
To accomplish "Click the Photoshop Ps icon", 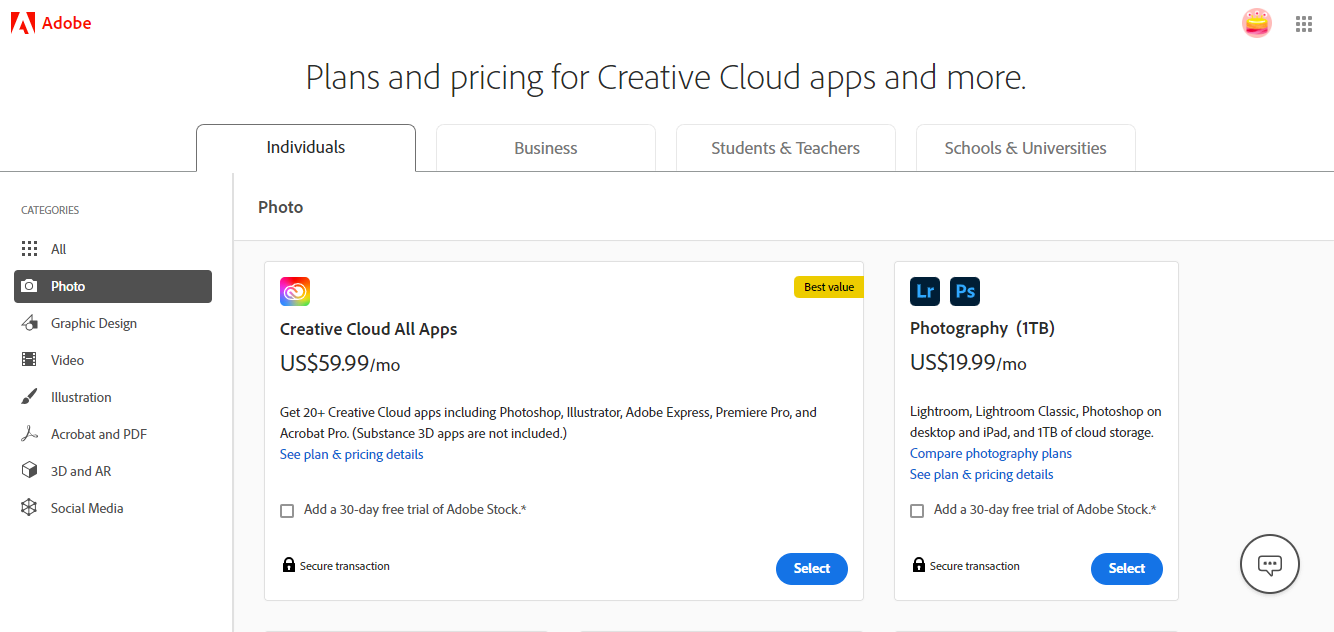I will pos(965,292).
